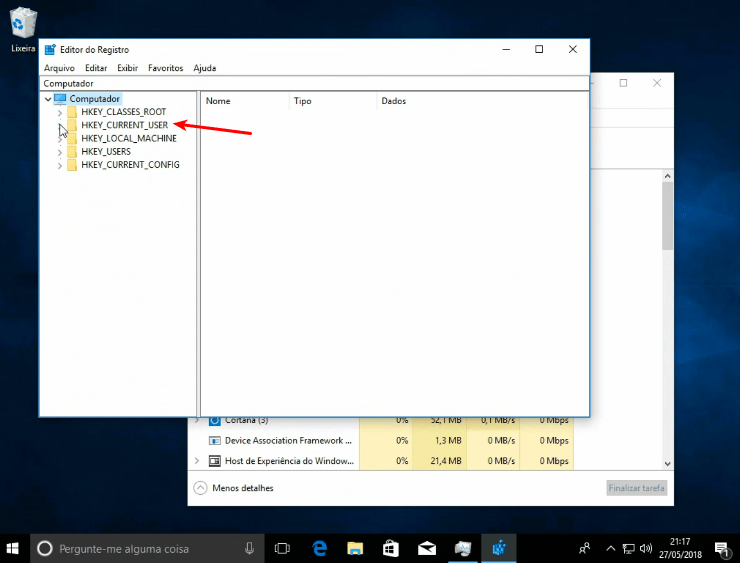Click the HKEY_LOCAL_MACHINE folder icon
The image size is (740, 563).
(x=72, y=138)
